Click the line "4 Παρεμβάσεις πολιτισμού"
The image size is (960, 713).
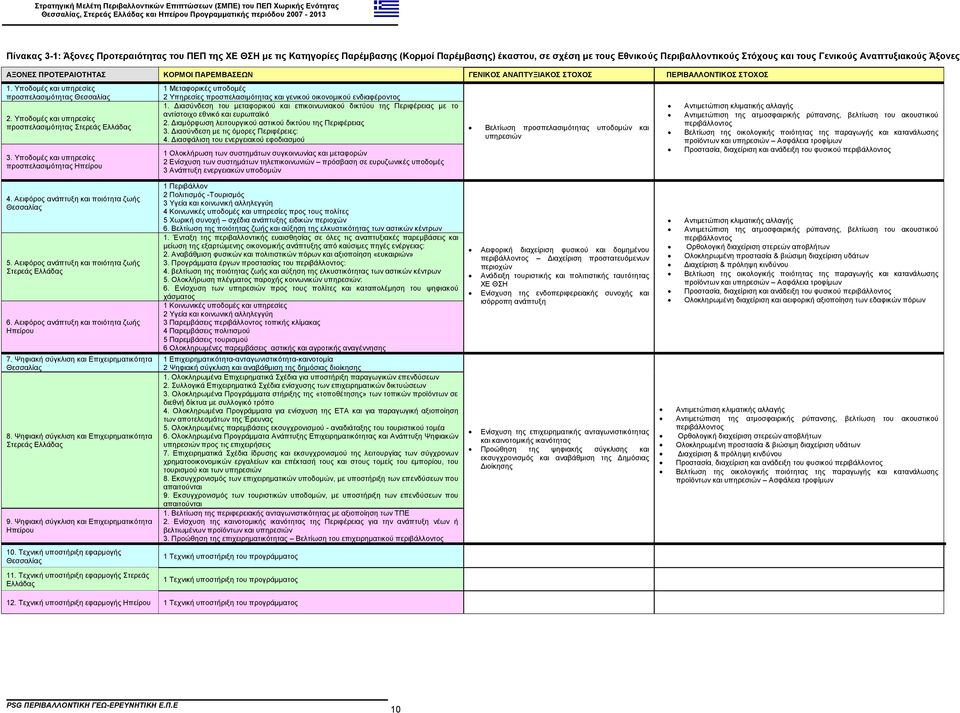pos(206,330)
